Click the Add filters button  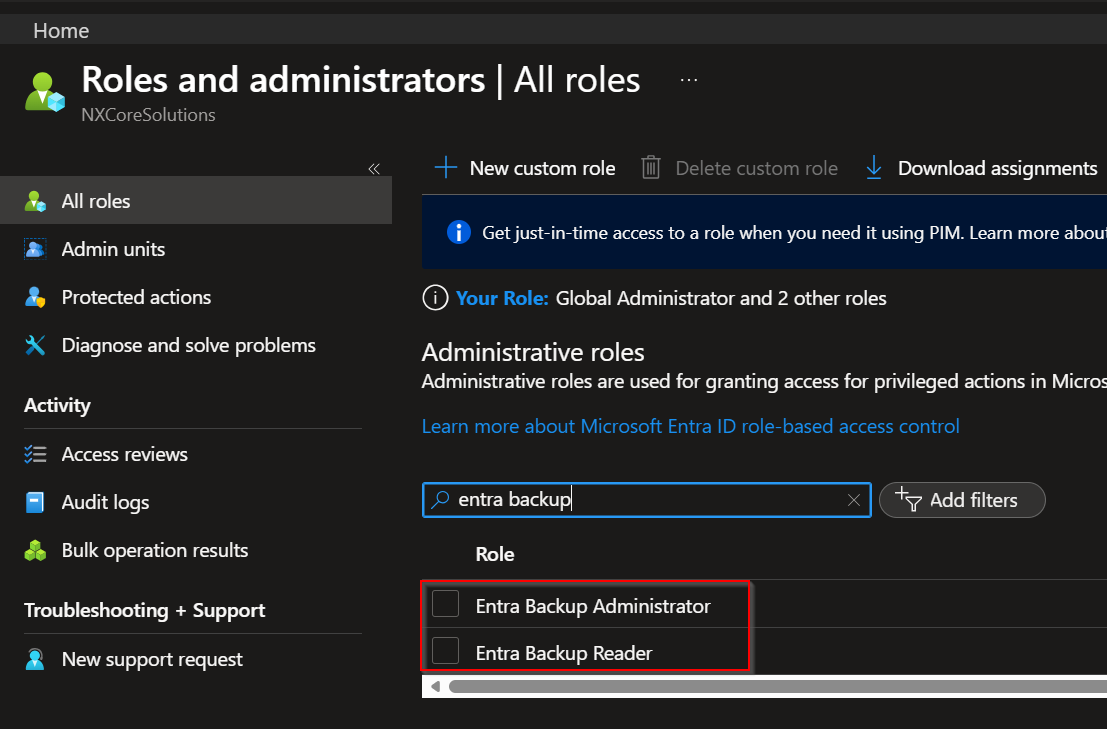pyautogui.click(x=962, y=500)
